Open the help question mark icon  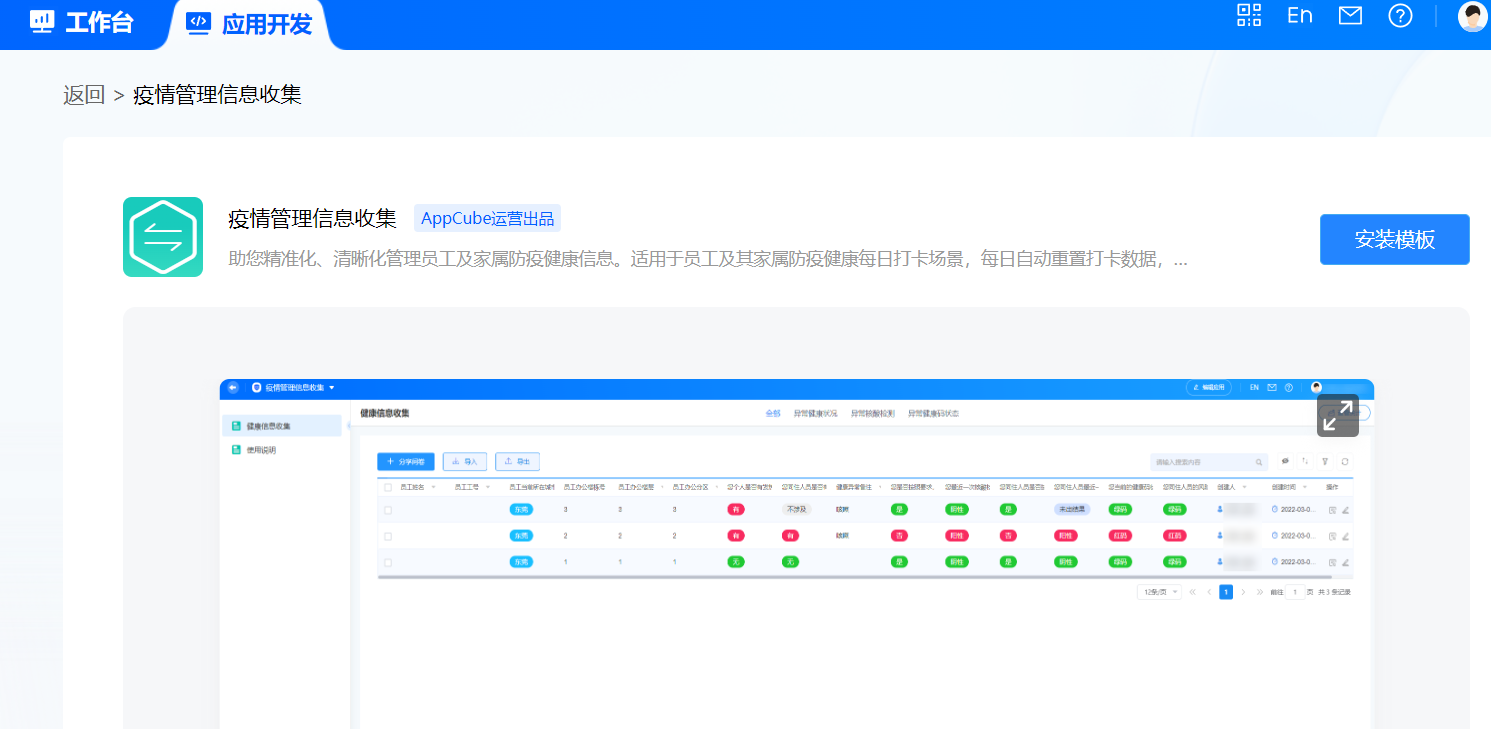tap(1401, 16)
